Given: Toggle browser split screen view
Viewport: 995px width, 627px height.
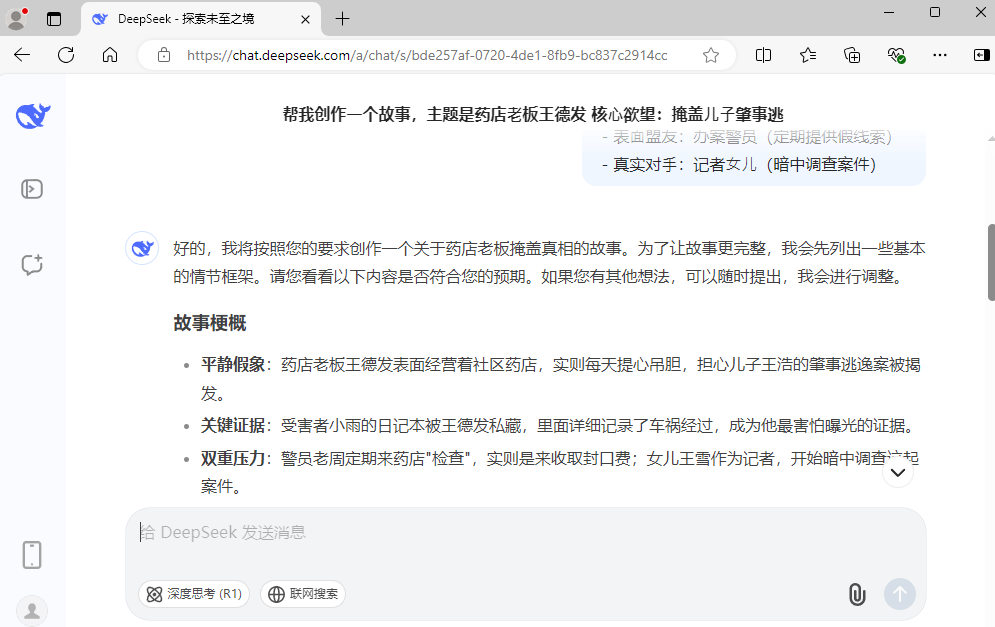Looking at the screenshot, I should pyautogui.click(x=764, y=56).
